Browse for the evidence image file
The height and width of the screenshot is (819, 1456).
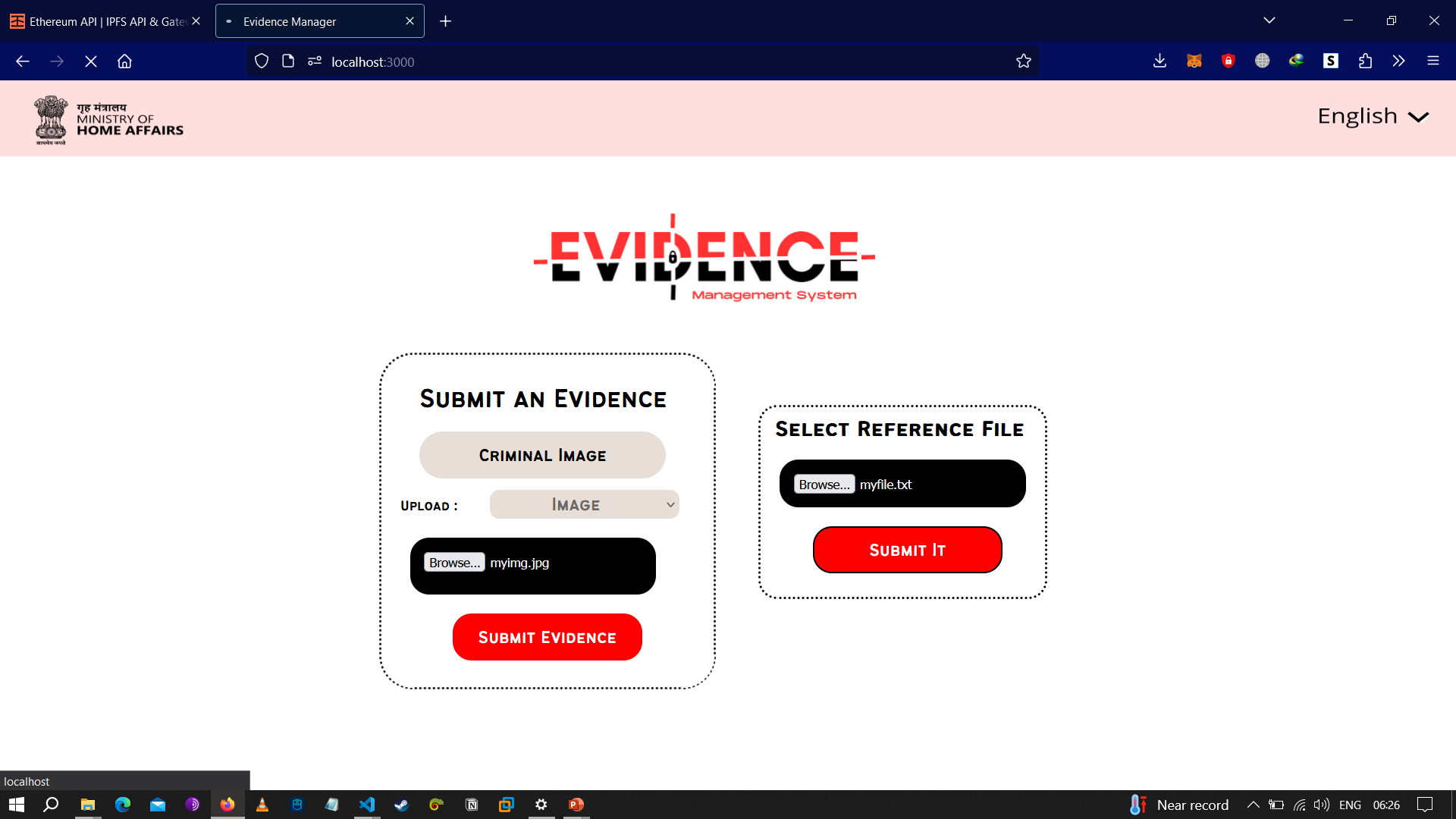pos(453,563)
